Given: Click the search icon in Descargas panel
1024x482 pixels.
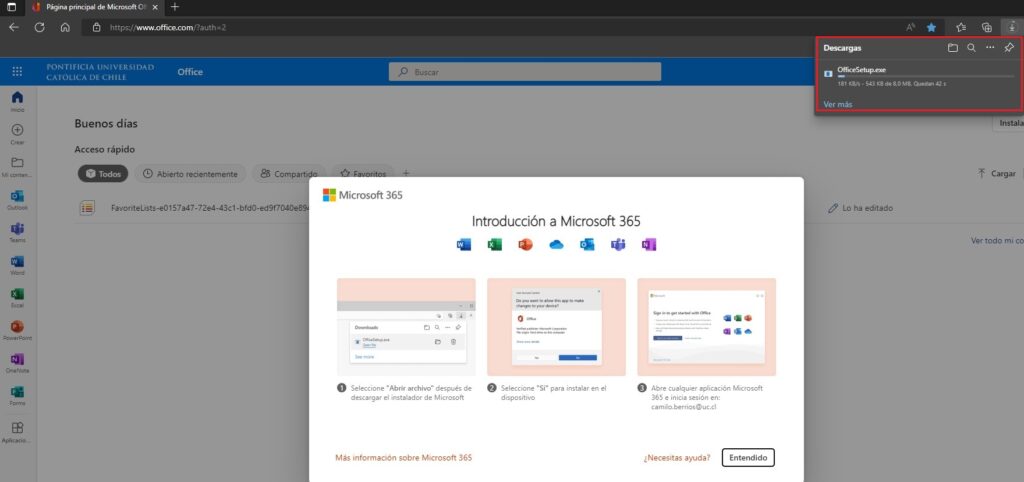Looking at the screenshot, I should coord(971,47).
